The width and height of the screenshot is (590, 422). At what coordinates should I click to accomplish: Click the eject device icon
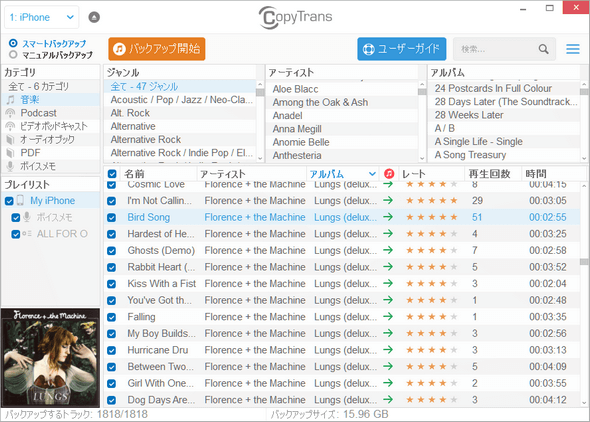click(94, 17)
